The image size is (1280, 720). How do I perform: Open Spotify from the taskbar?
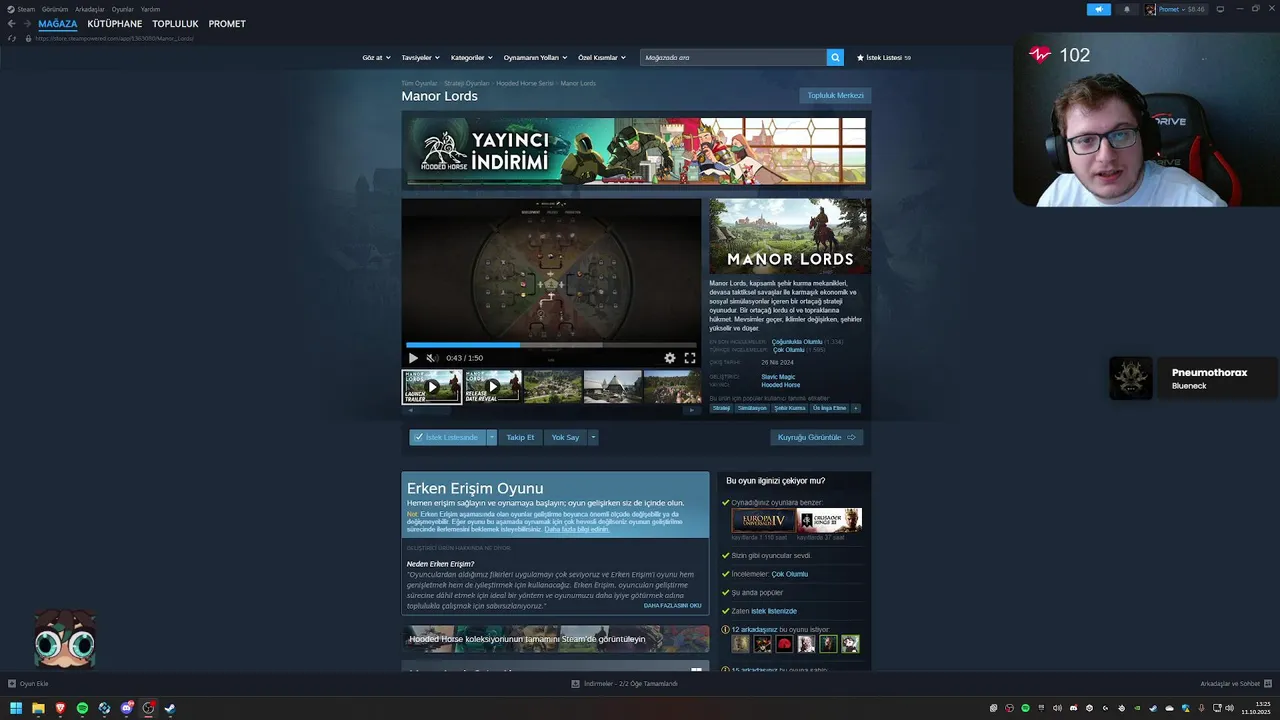(82, 708)
